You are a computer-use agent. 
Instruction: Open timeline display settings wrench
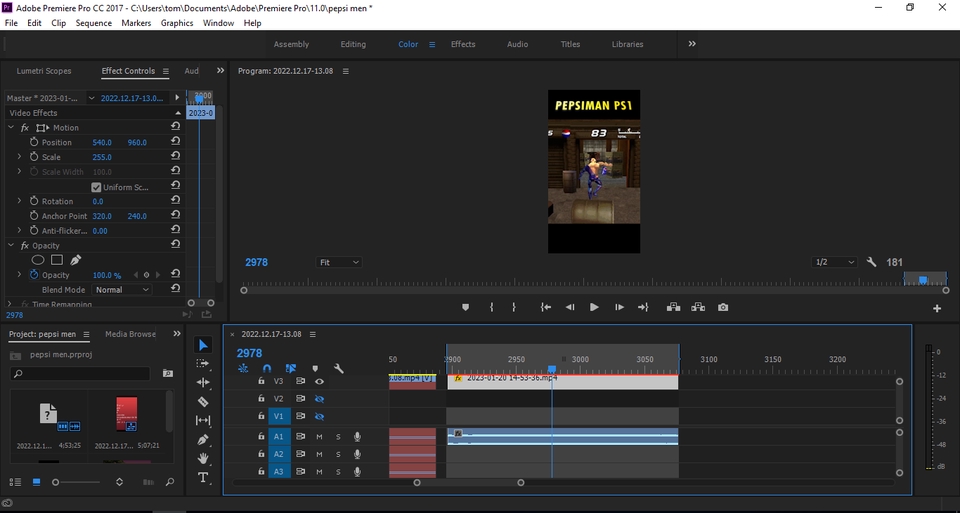point(339,369)
